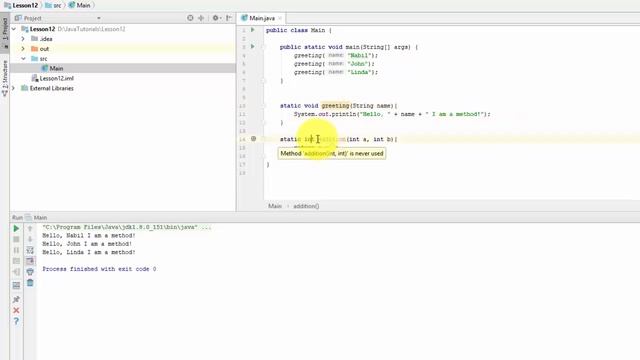Toggle scroll to end of console
640x360 pixels.
tap(30, 261)
